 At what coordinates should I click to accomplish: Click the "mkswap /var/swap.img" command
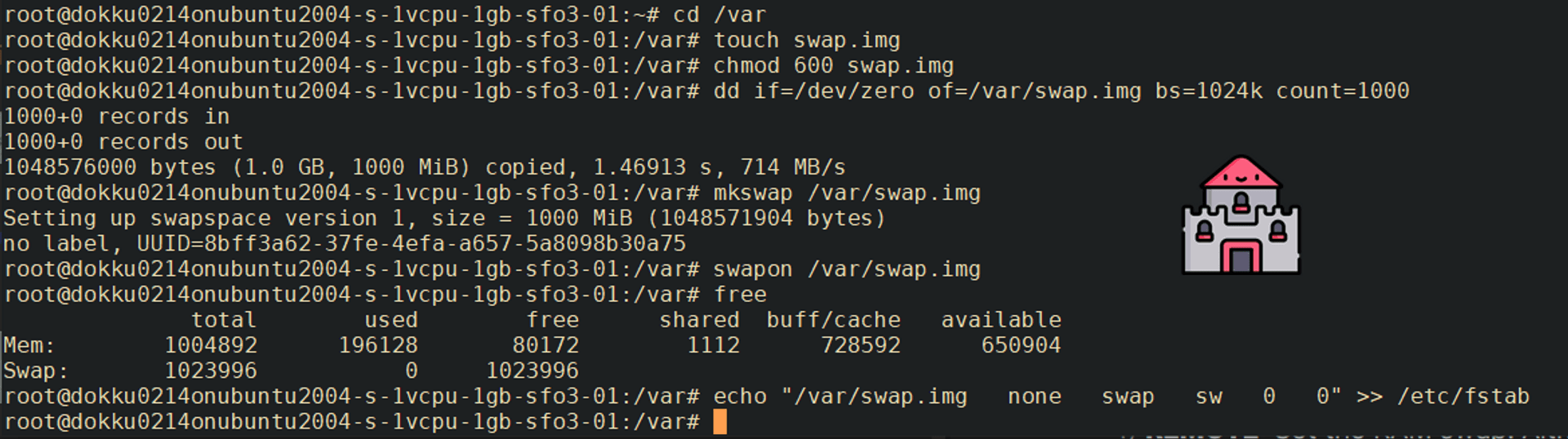click(x=846, y=193)
